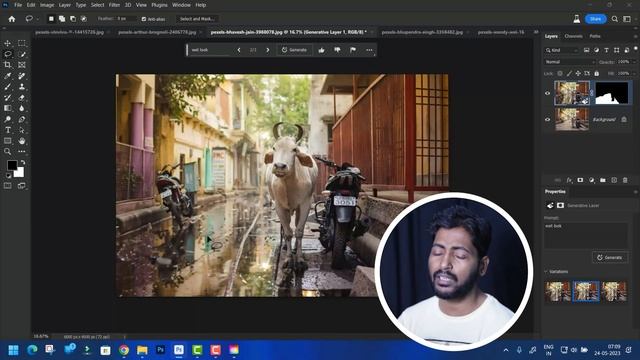Show overflow document tabs arrows
640x360 pixels.
[536, 32]
